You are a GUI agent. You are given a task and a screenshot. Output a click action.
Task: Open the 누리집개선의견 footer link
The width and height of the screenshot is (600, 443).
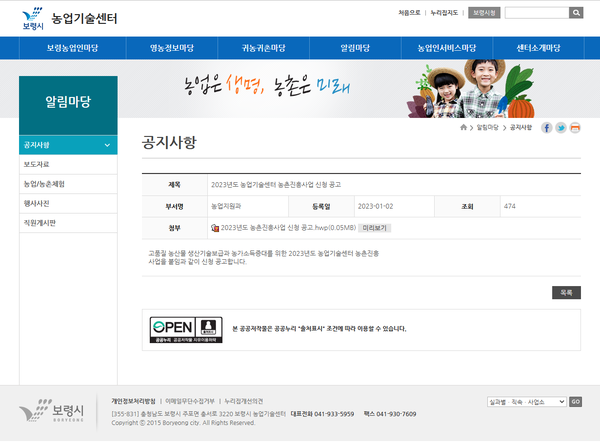tap(243, 401)
